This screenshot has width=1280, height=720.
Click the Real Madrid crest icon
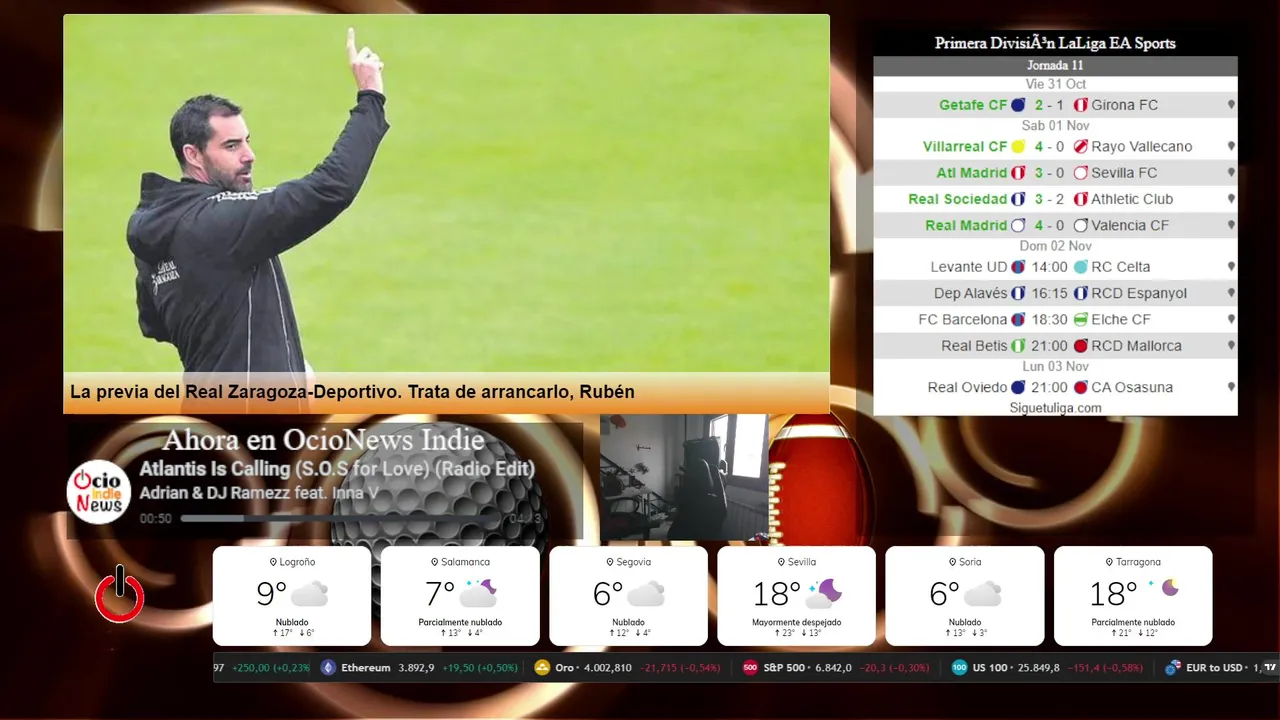(x=1018, y=225)
